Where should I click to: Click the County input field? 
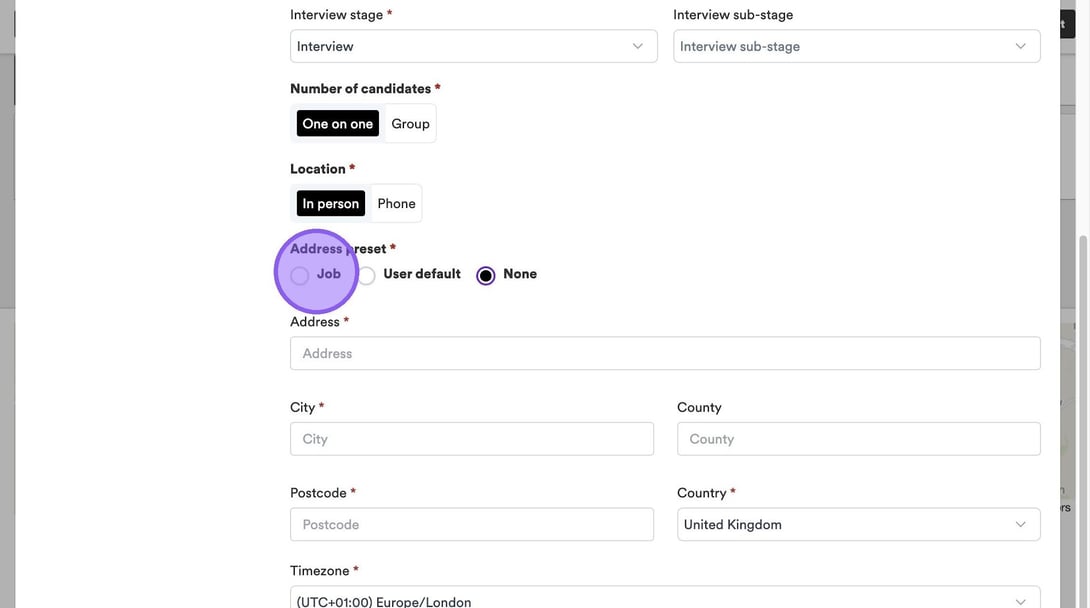pyautogui.click(x=858, y=439)
